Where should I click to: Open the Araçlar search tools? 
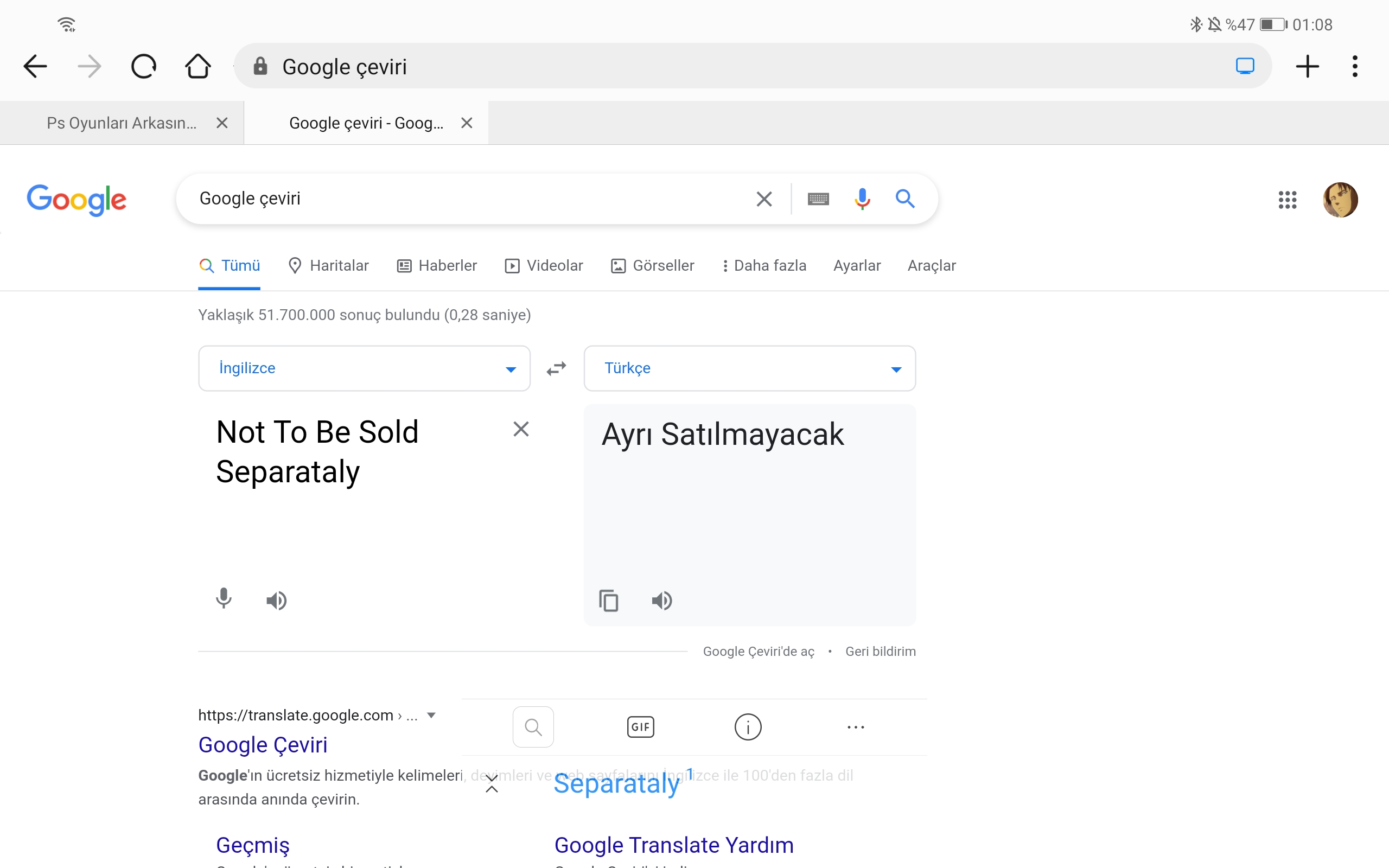click(x=932, y=266)
